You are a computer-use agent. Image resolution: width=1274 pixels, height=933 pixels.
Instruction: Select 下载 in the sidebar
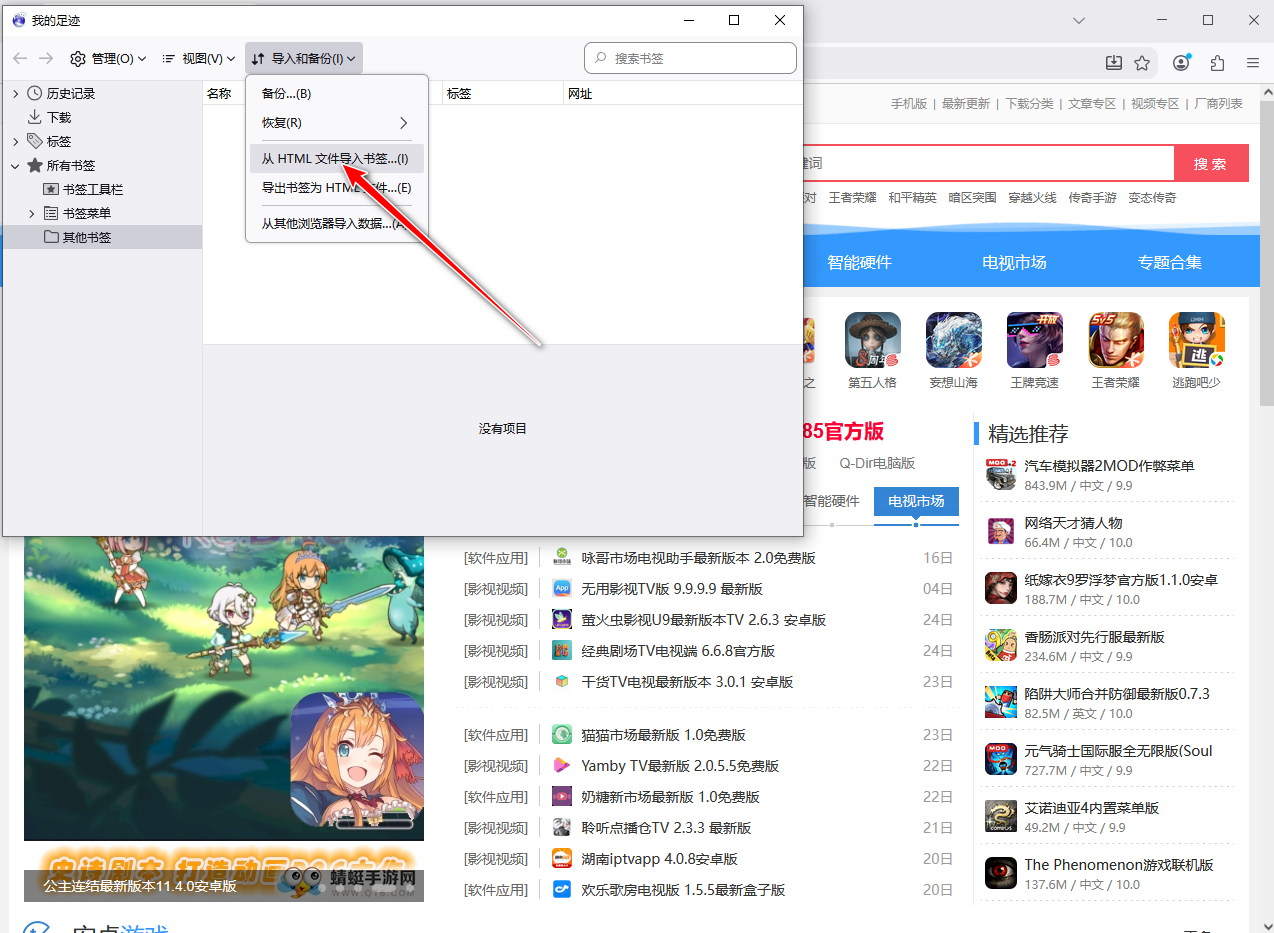pos(58,117)
